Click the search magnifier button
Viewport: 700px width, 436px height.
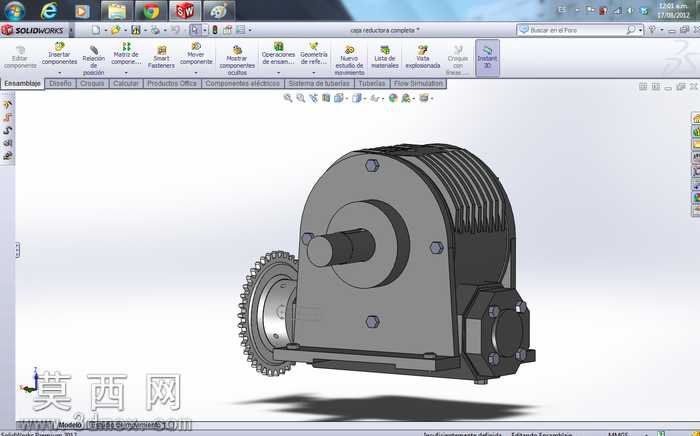631,30
